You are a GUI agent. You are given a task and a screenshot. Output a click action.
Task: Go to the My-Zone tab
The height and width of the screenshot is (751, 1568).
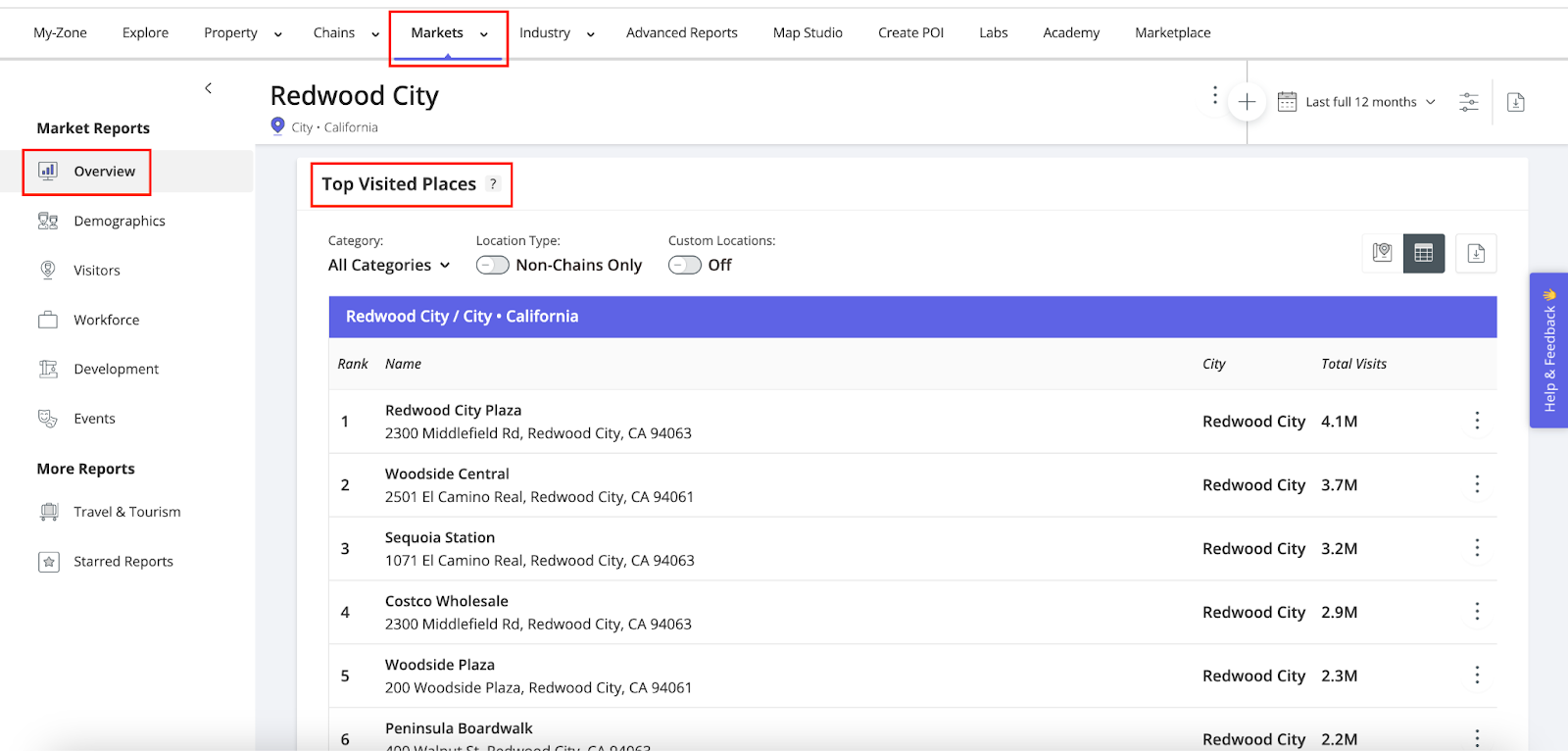[x=60, y=32]
